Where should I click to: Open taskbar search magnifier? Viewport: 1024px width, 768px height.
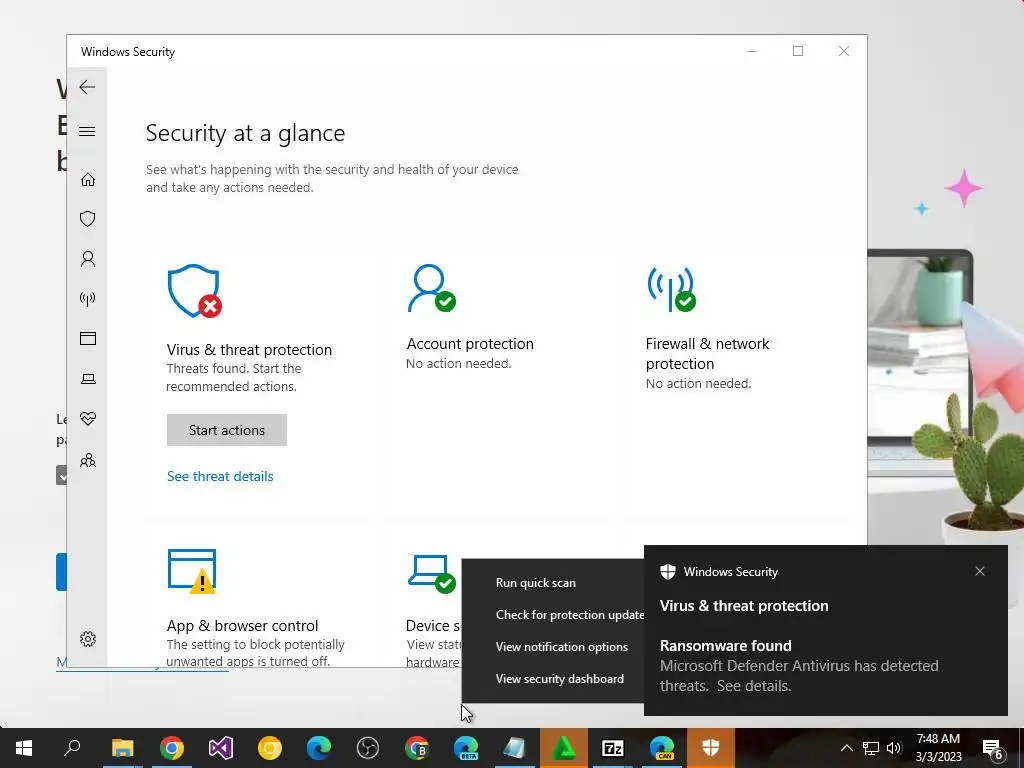[72, 748]
